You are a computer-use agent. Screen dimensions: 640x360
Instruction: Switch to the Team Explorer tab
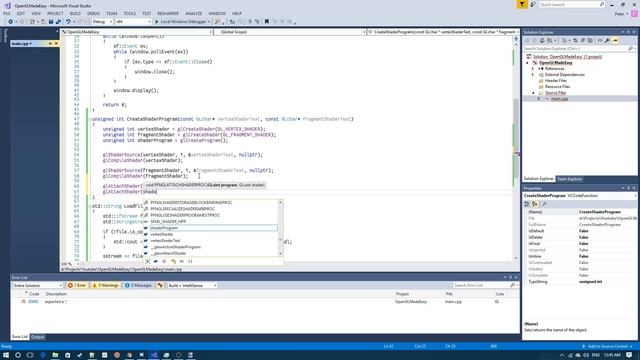point(570,179)
